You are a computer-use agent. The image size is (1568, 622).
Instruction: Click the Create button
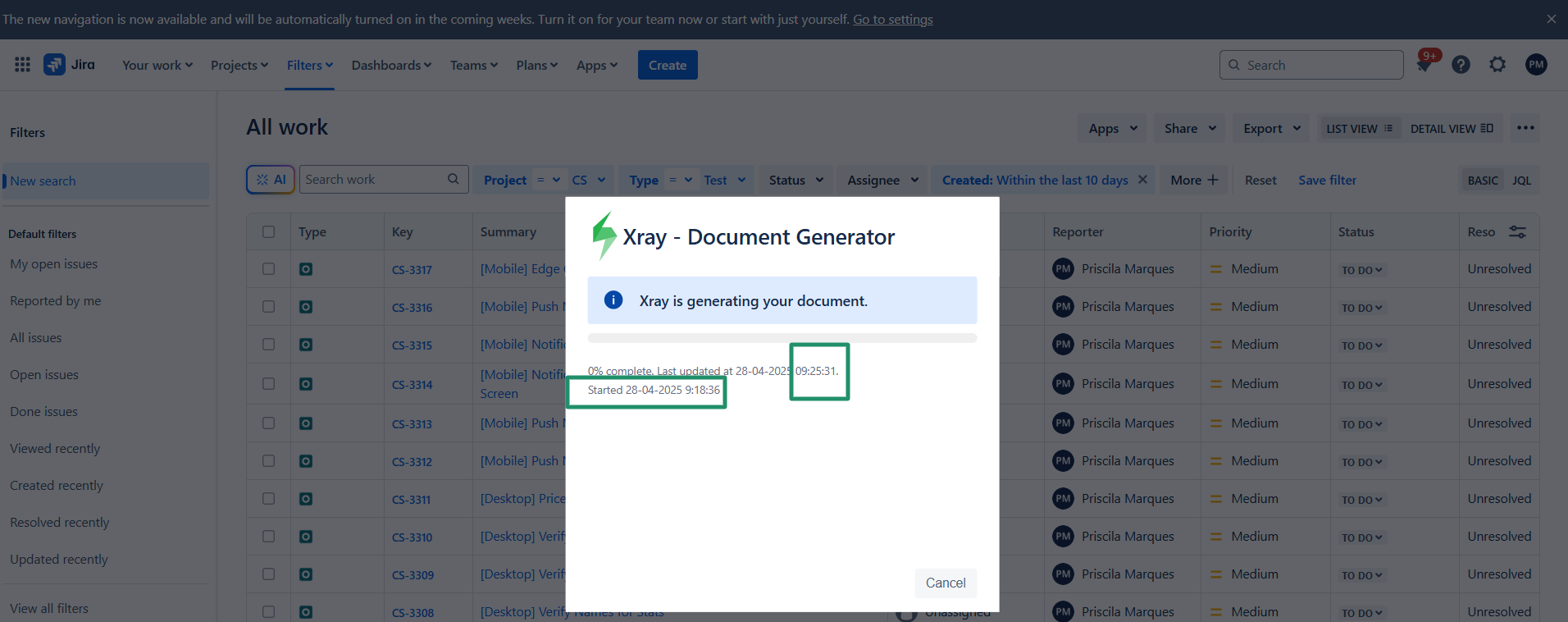point(668,65)
